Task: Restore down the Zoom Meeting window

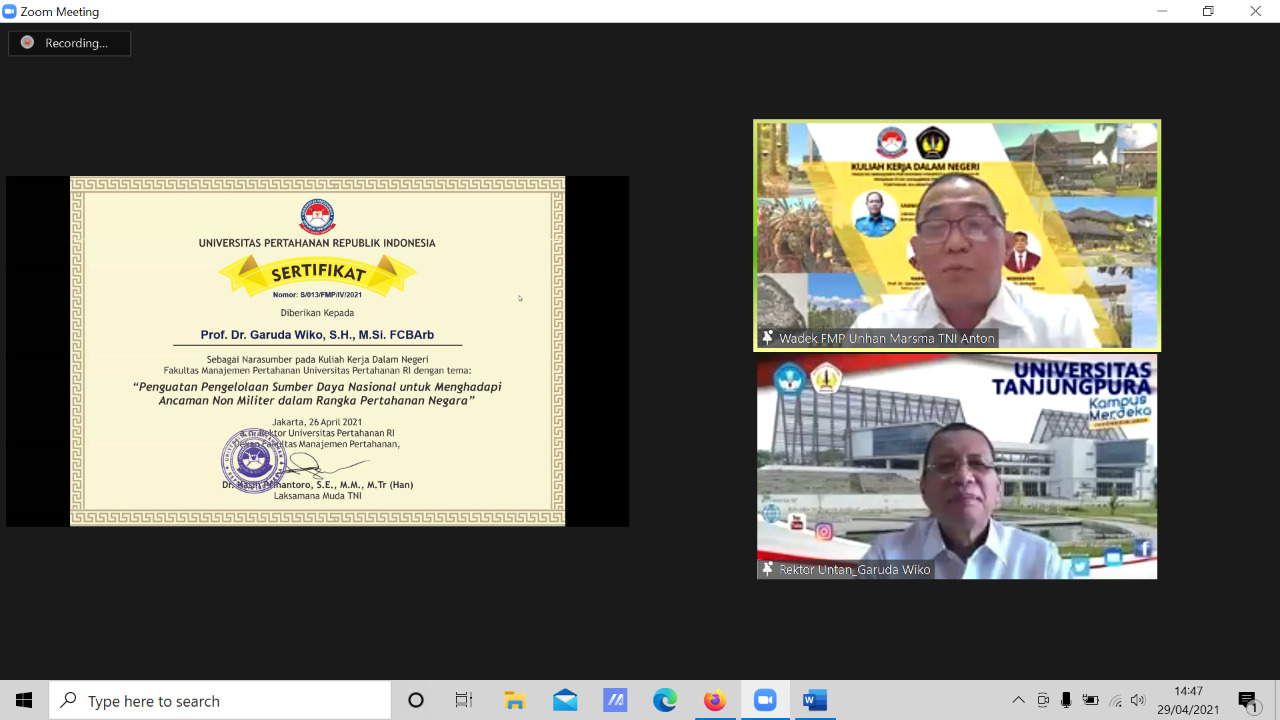Action: pos(1208,11)
